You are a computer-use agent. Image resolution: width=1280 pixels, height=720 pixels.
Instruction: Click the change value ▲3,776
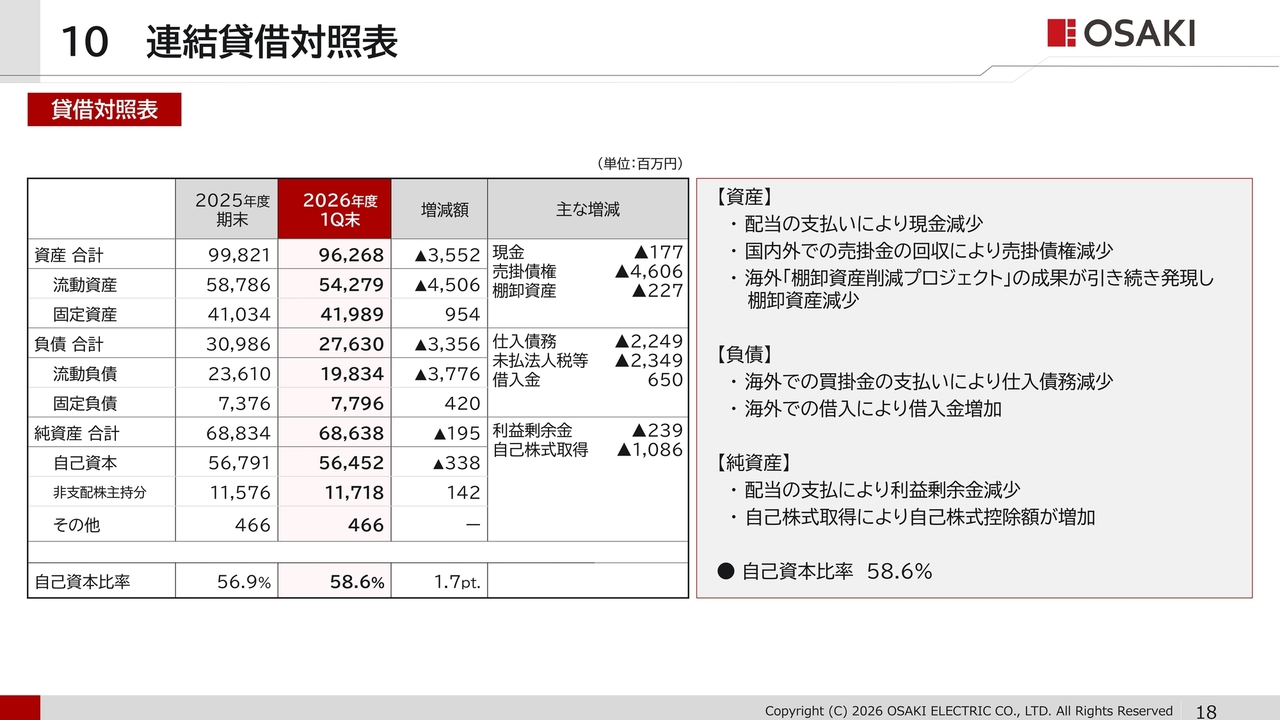(x=448, y=374)
